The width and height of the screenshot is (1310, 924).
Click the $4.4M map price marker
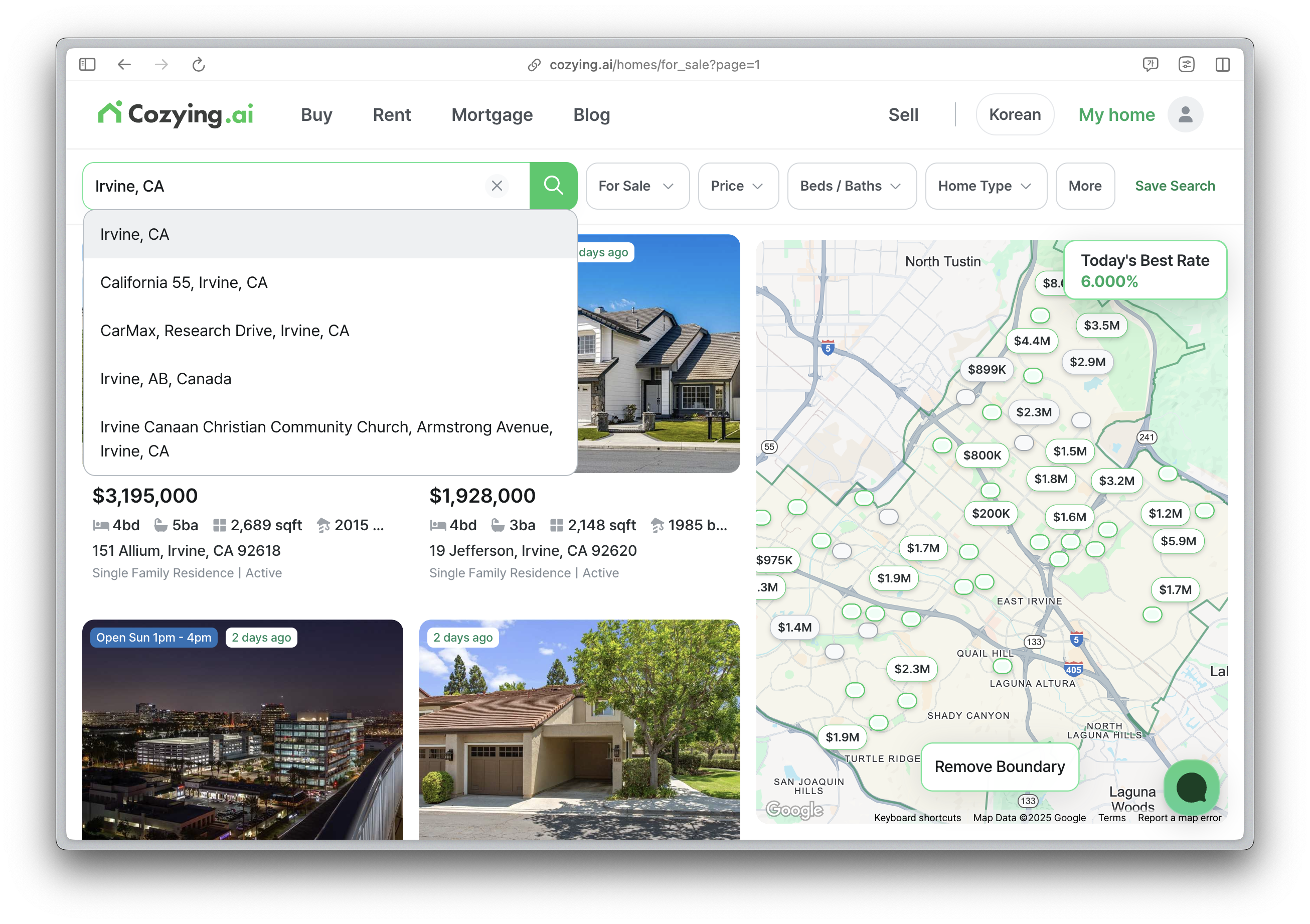(x=1031, y=341)
